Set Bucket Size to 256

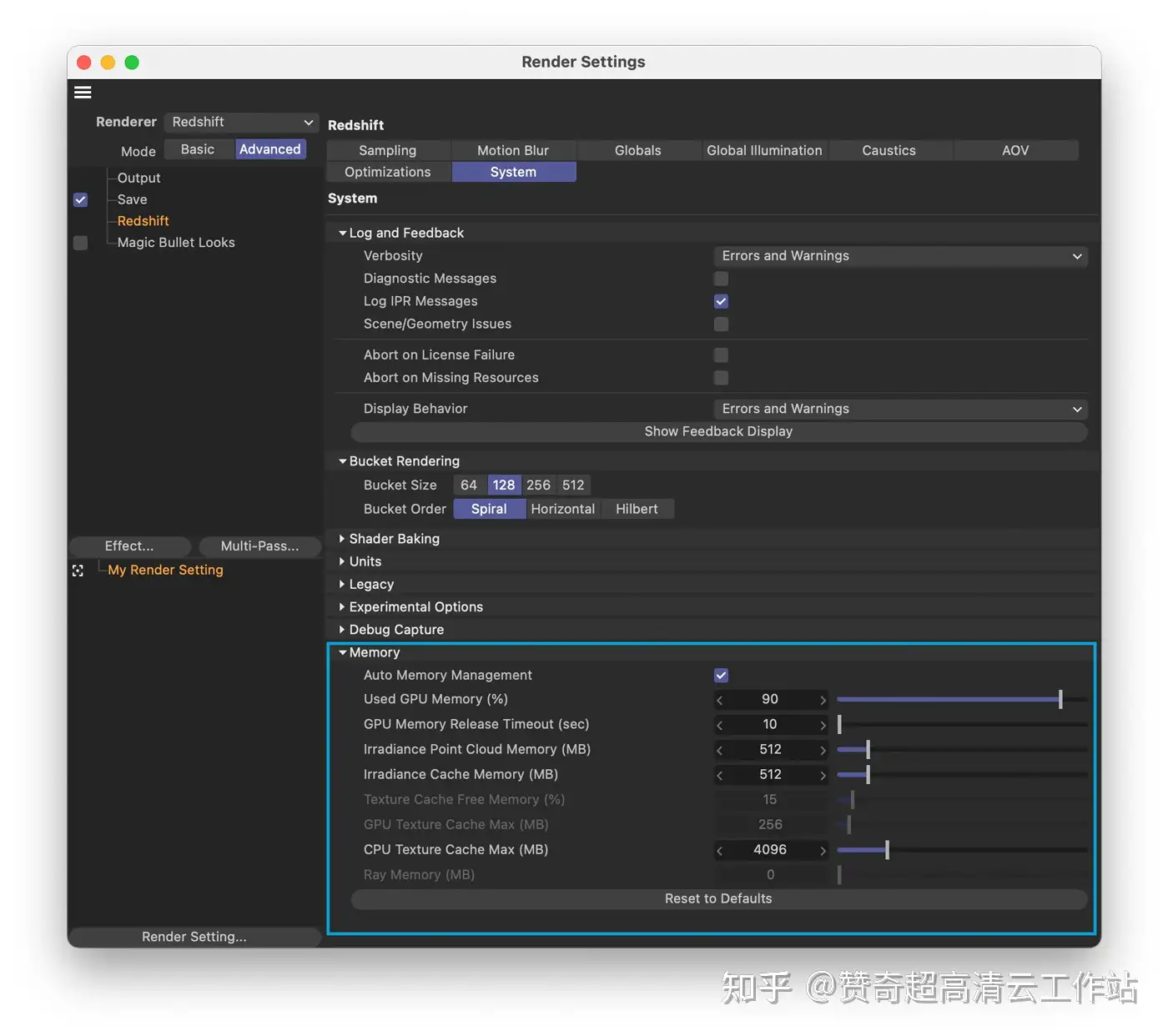538,485
